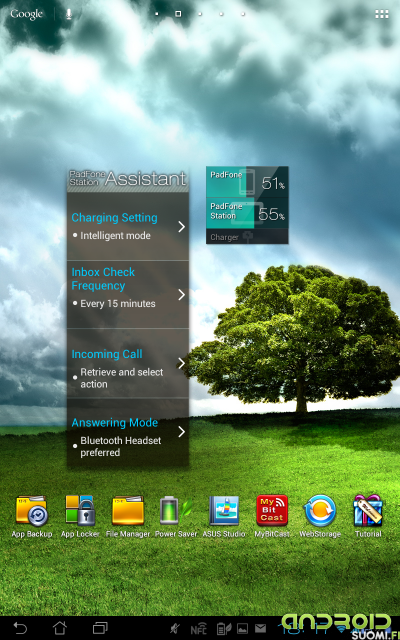Open the Recent Apps button
Screen dimensions: 400x640
(100, 628)
